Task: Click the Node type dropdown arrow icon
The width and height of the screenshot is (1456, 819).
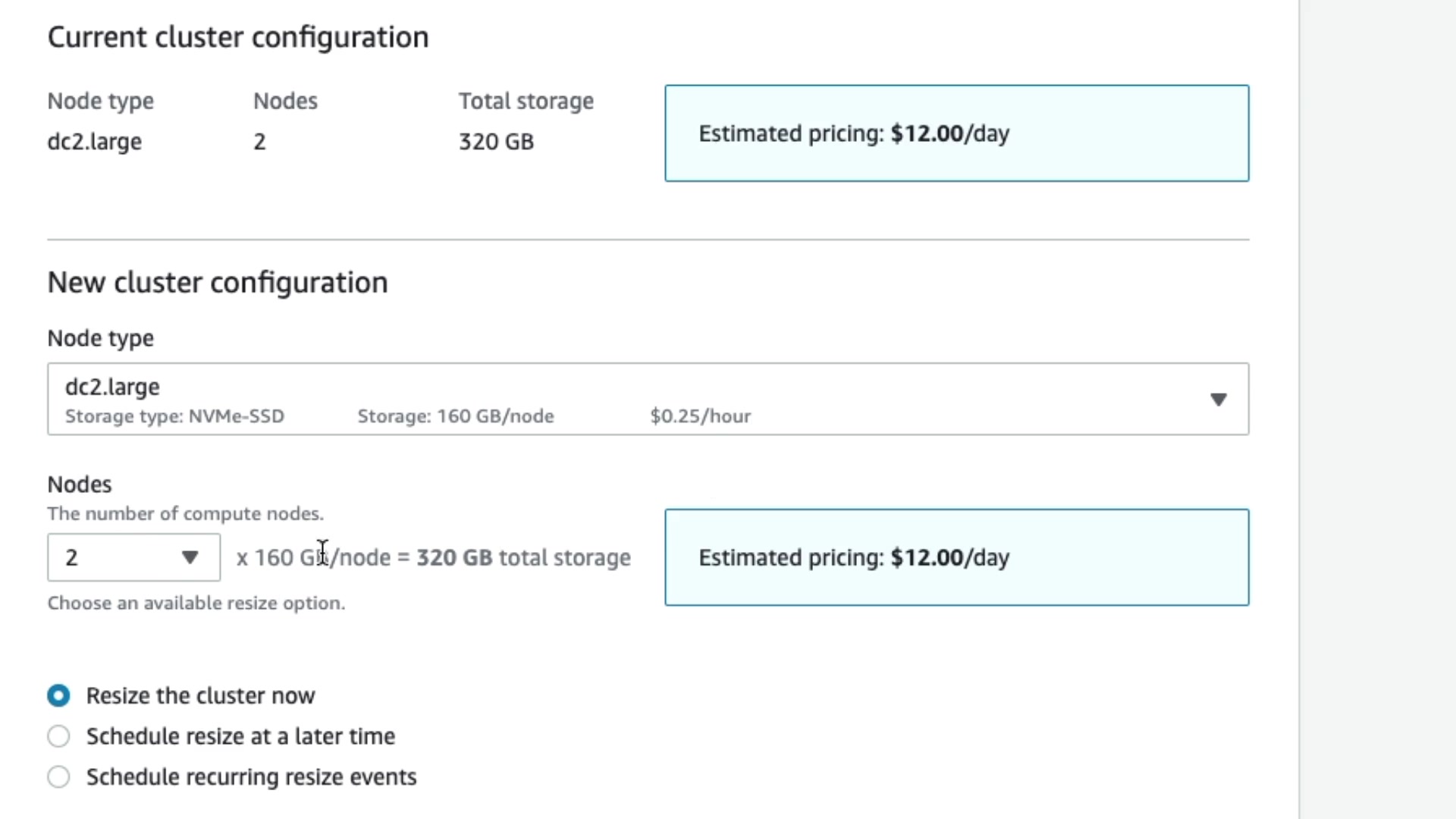Action: [1218, 400]
